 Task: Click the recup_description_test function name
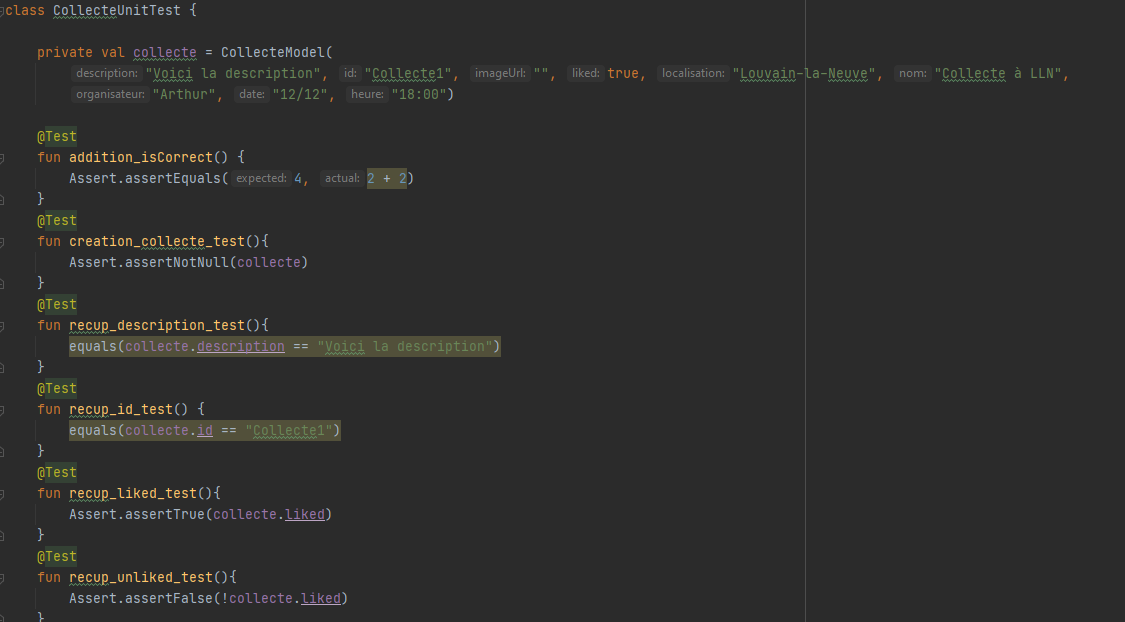(x=157, y=325)
